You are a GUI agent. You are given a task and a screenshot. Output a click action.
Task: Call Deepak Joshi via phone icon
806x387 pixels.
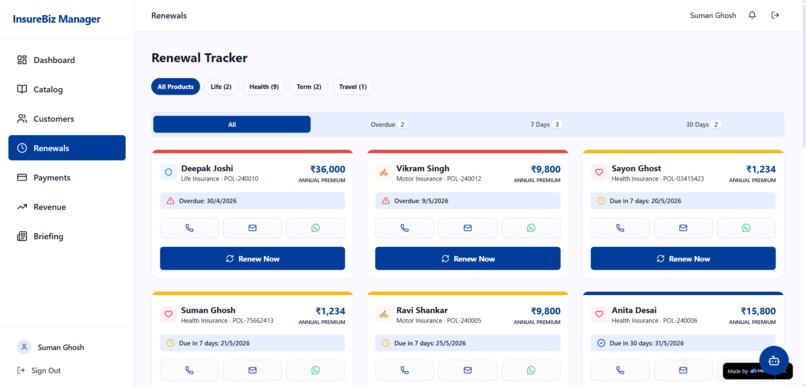pos(190,228)
